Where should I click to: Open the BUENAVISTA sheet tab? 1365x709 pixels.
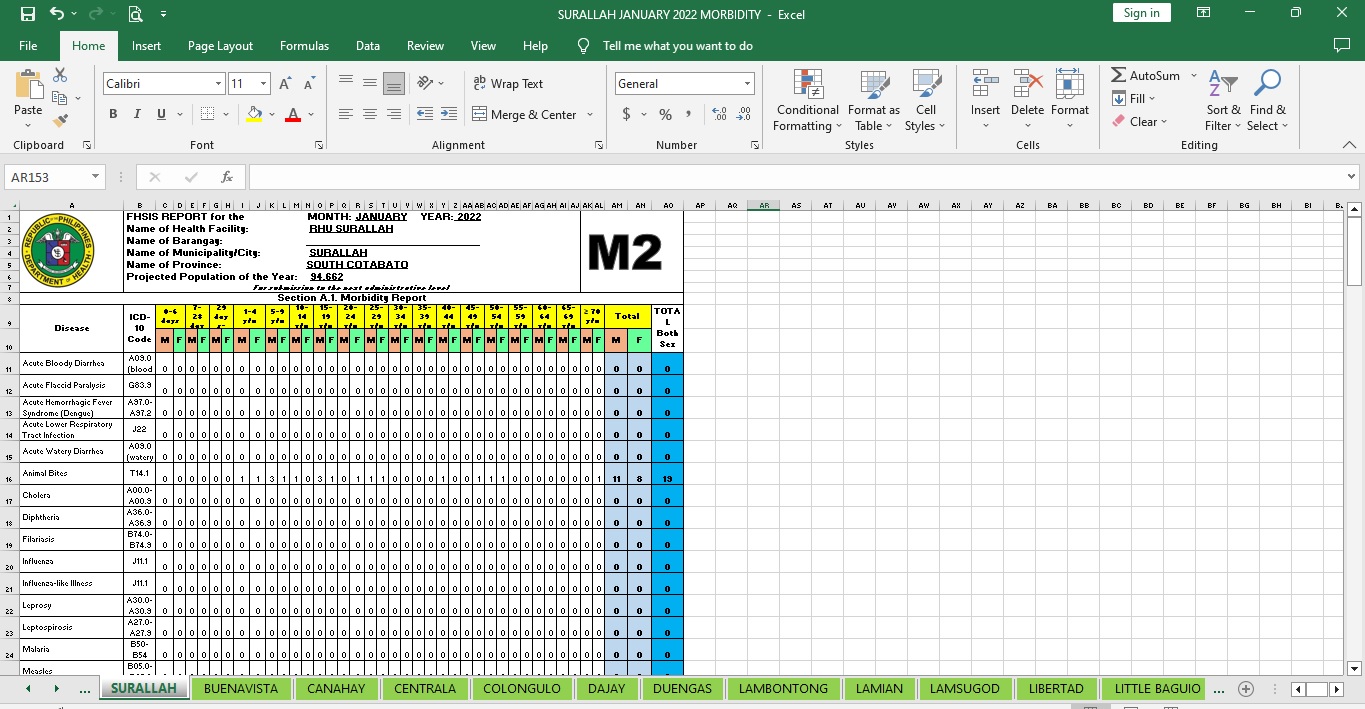pos(241,689)
